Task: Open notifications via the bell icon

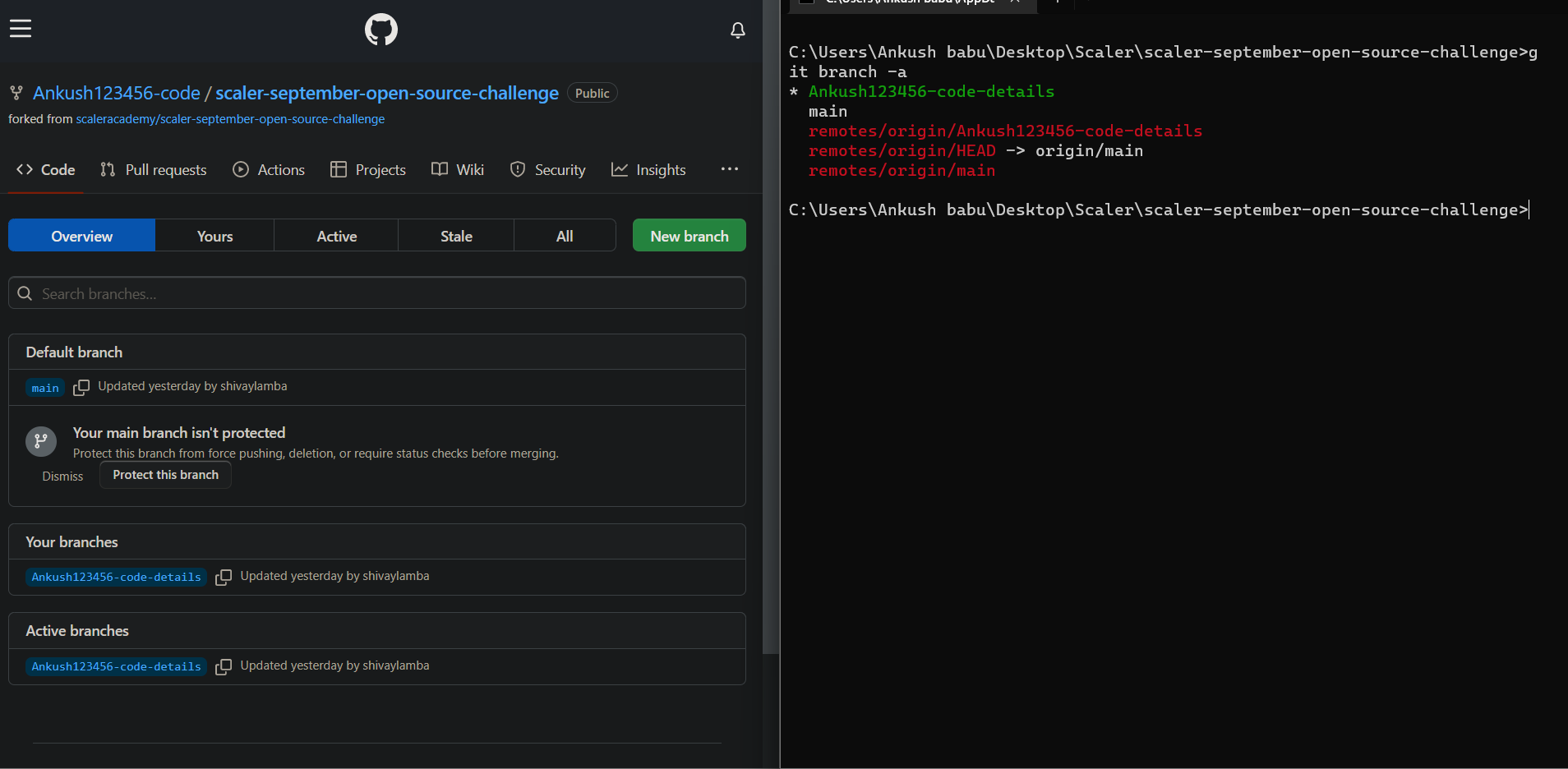Action: 737,30
